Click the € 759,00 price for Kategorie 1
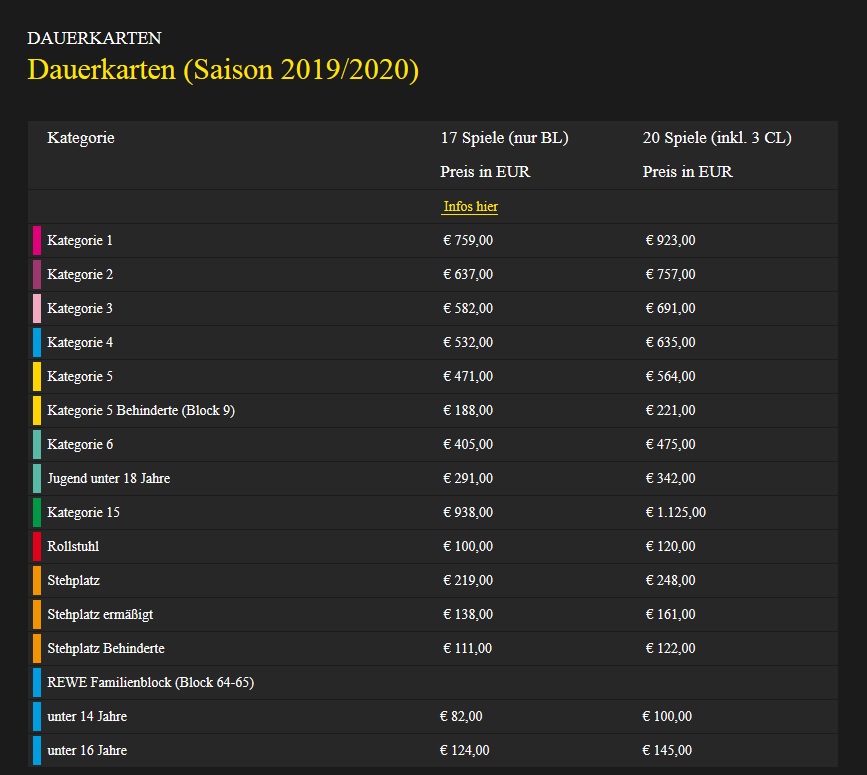The height and width of the screenshot is (775, 867). tap(468, 240)
